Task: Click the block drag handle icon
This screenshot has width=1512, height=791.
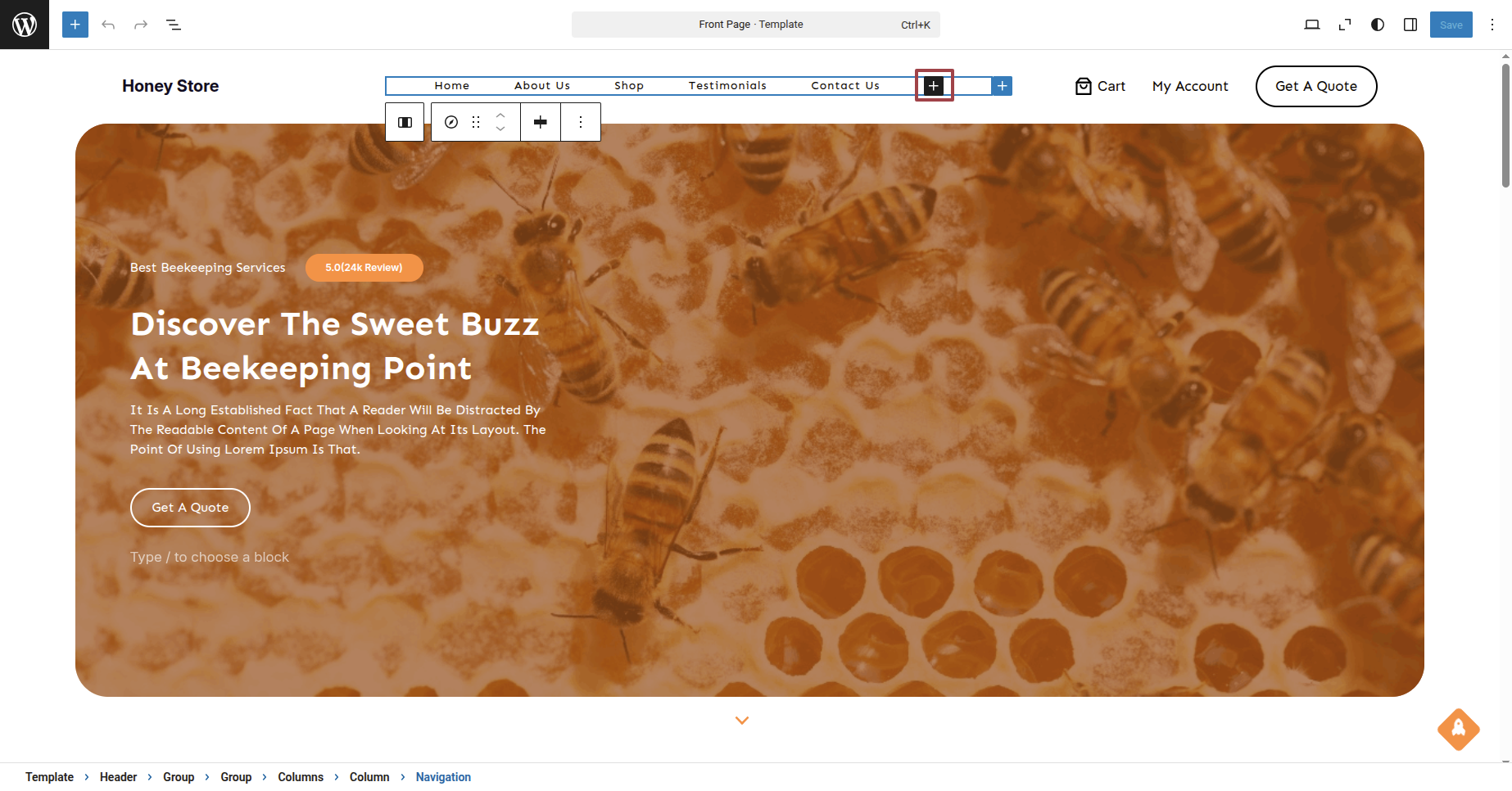Action: tap(476, 122)
